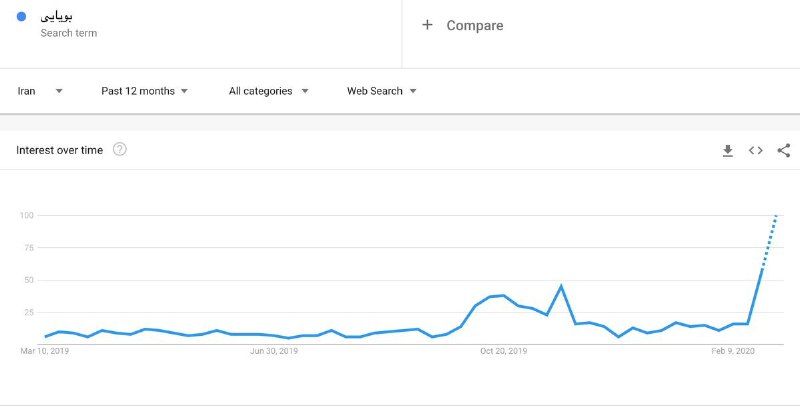Expand the Iran region dropdown

pyautogui.click(x=40, y=91)
